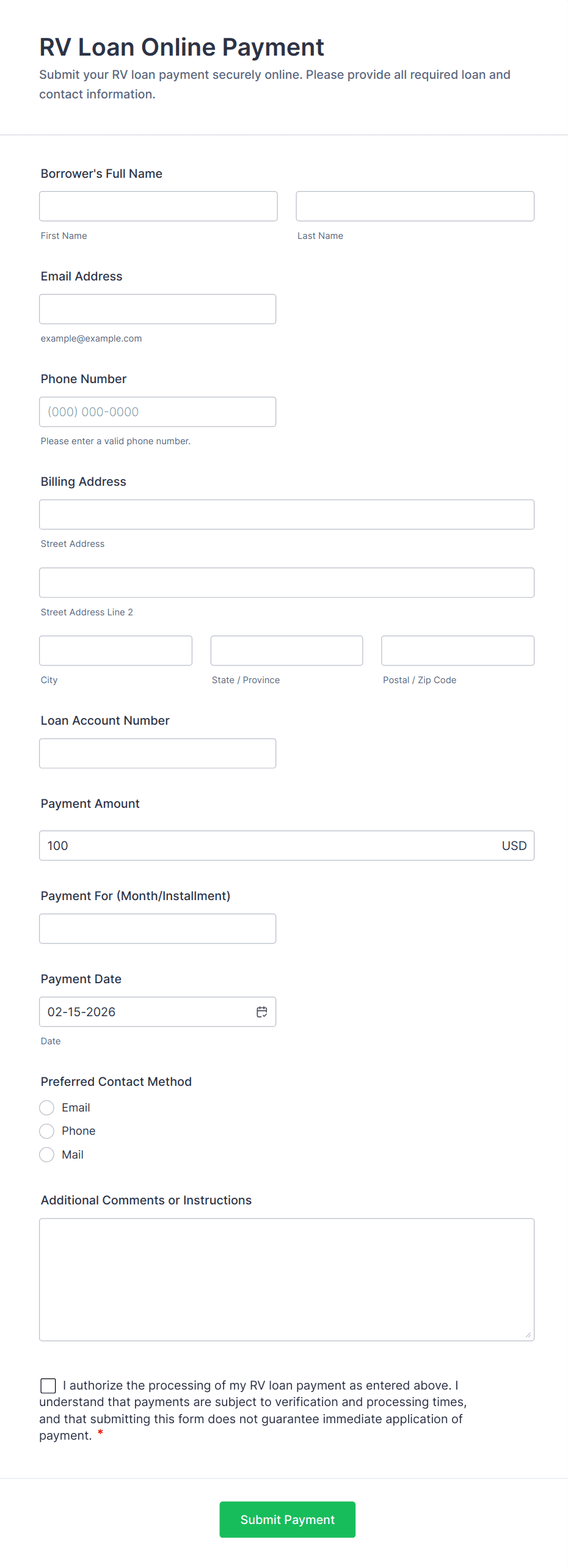Click into the Last Name field
Image resolution: width=568 pixels, height=1568 pixels.
(x=415, y=207)
